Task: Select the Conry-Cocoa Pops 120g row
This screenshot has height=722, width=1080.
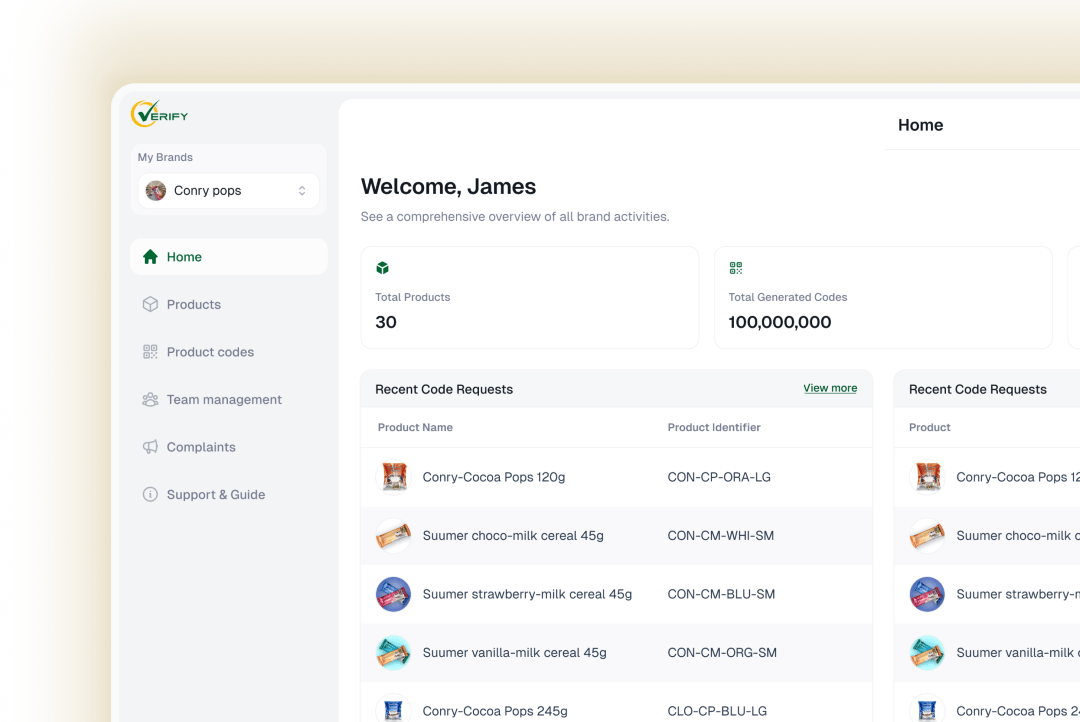Action: click(x=615, y=477)
